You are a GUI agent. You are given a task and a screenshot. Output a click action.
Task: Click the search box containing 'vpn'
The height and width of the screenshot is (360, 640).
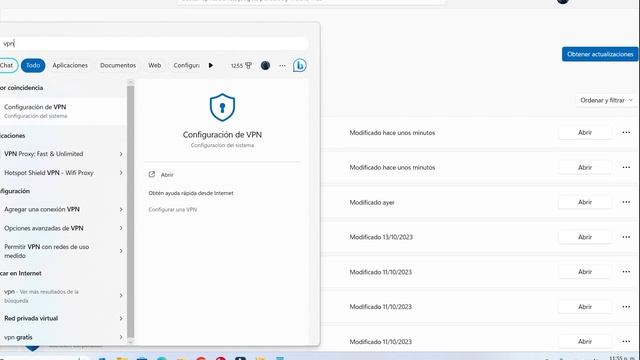pyautogui.click(x=153, y=43)
